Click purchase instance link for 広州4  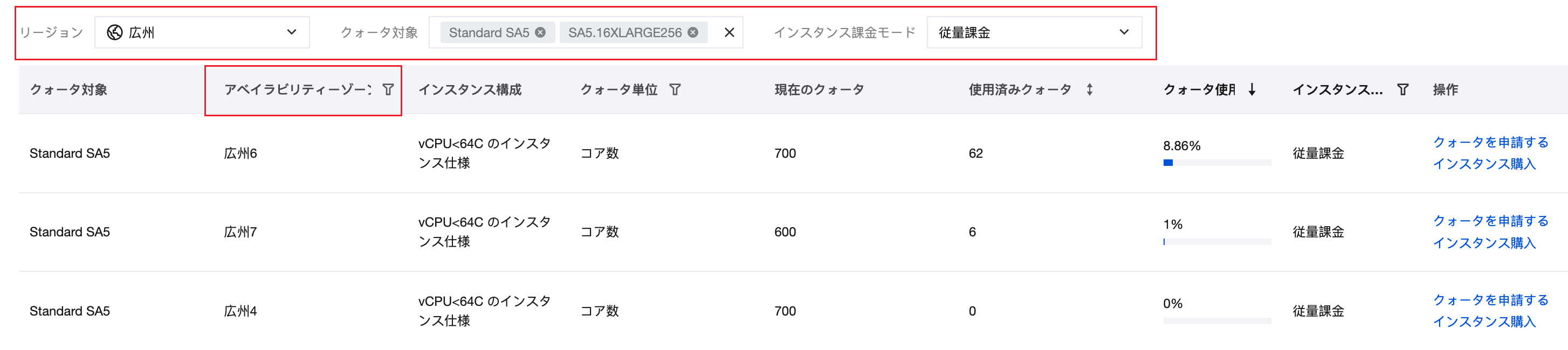1483,321
